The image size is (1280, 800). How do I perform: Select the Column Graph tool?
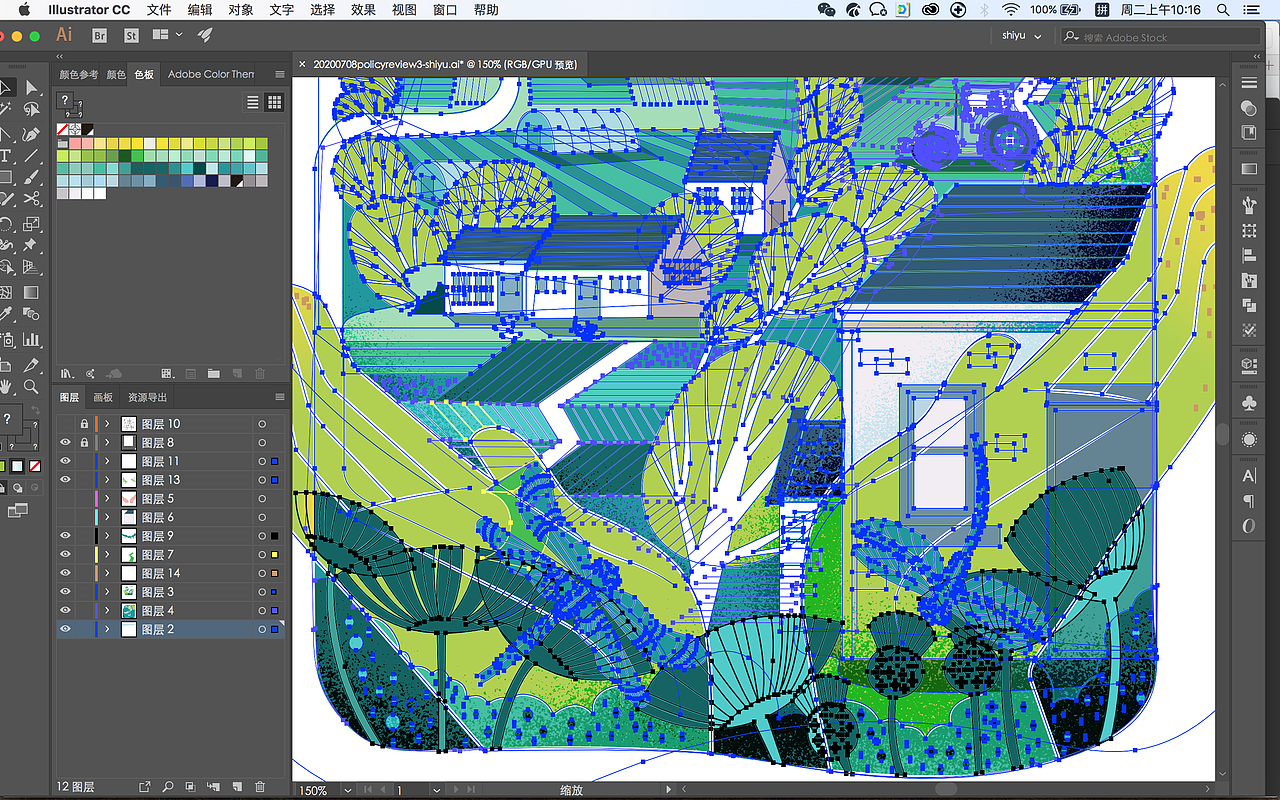tap(31, 339)
